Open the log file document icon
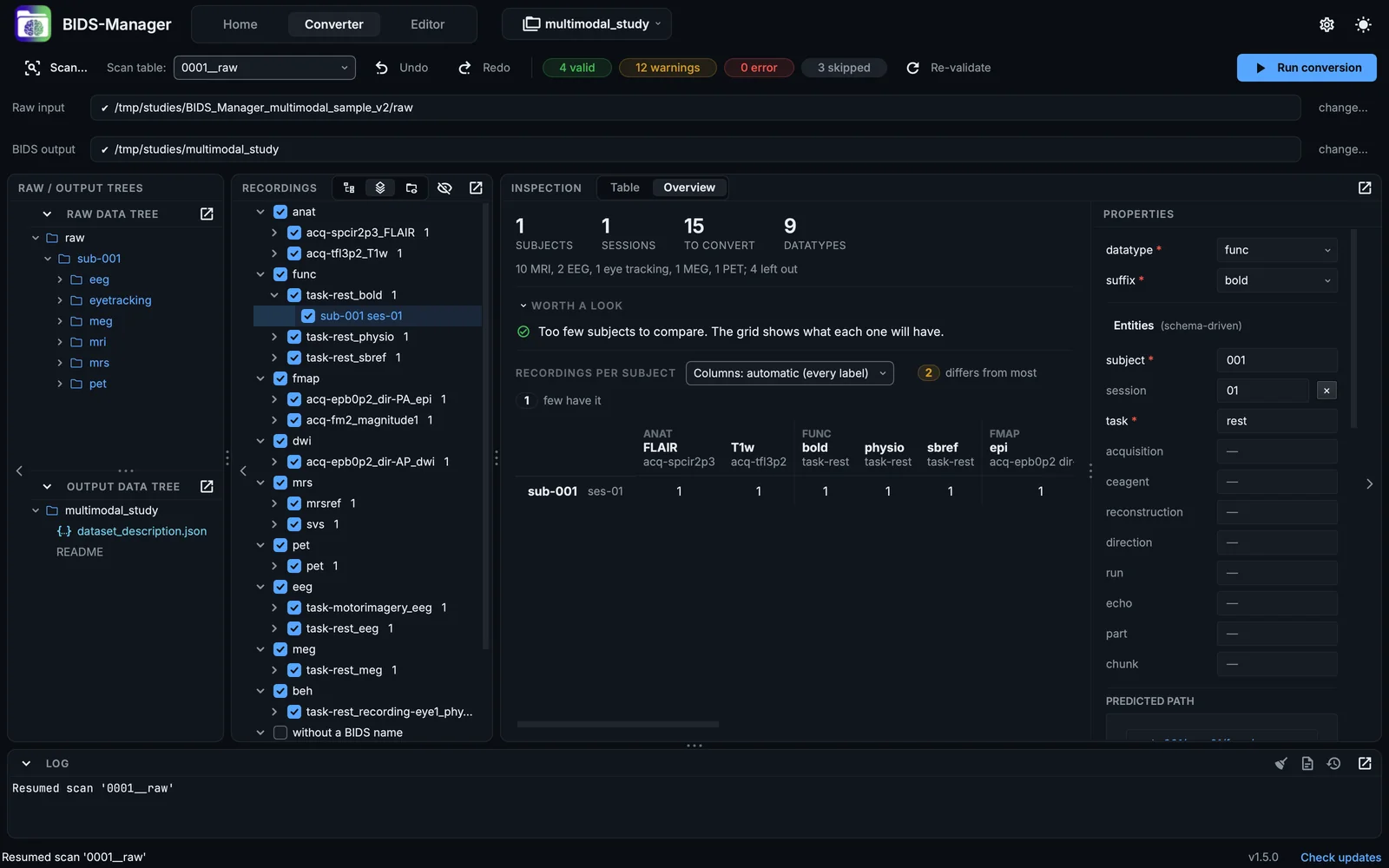 click(x=1307, y=763)
